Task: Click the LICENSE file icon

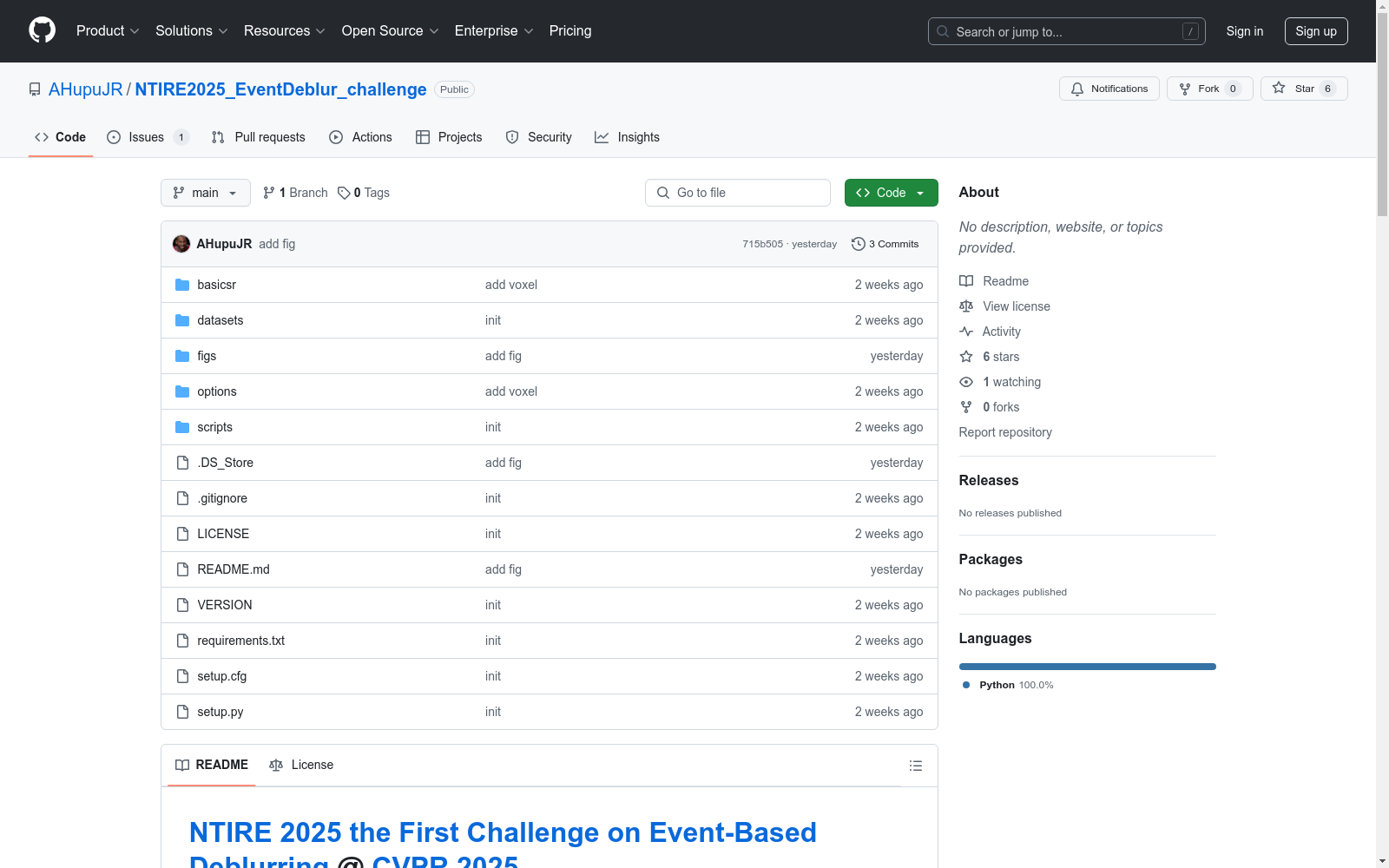Action: tap(182, 534)
